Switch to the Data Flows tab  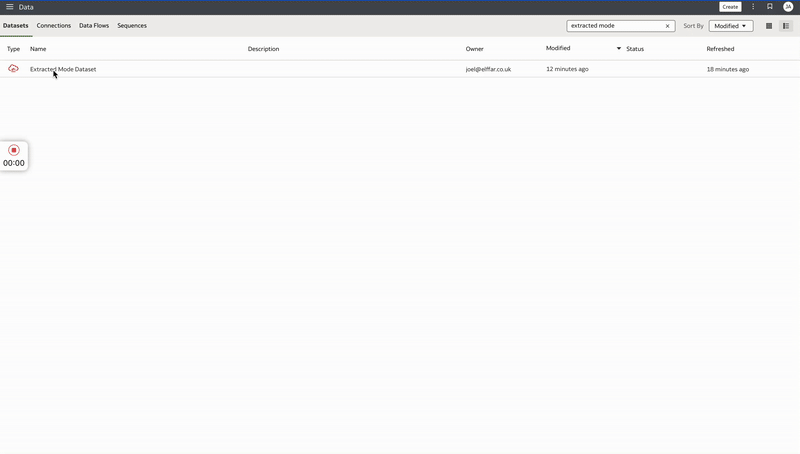coord(94,26)
